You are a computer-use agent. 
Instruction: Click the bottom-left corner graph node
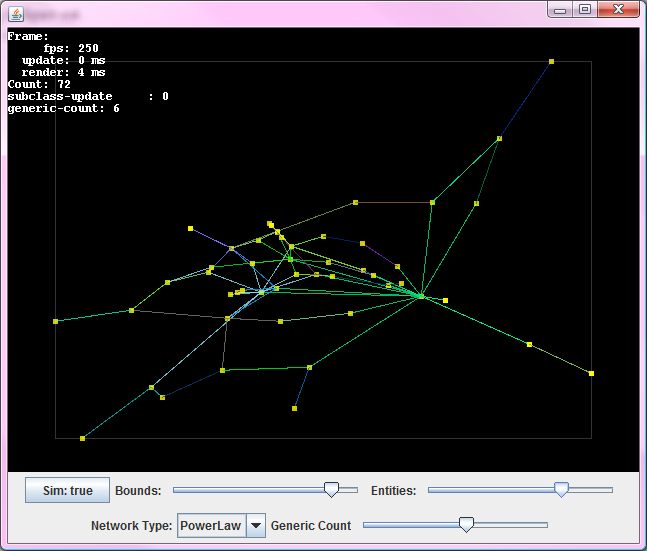click(x=82, y=438)
